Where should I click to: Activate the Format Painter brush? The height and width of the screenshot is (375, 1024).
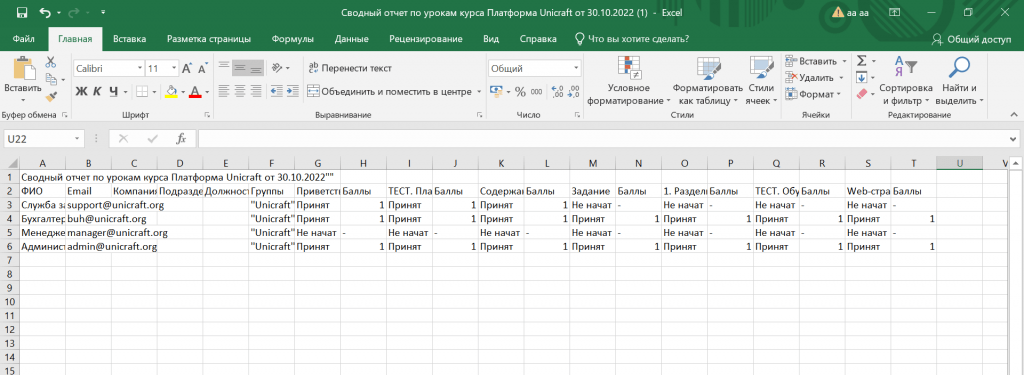(x=51, y=96)
